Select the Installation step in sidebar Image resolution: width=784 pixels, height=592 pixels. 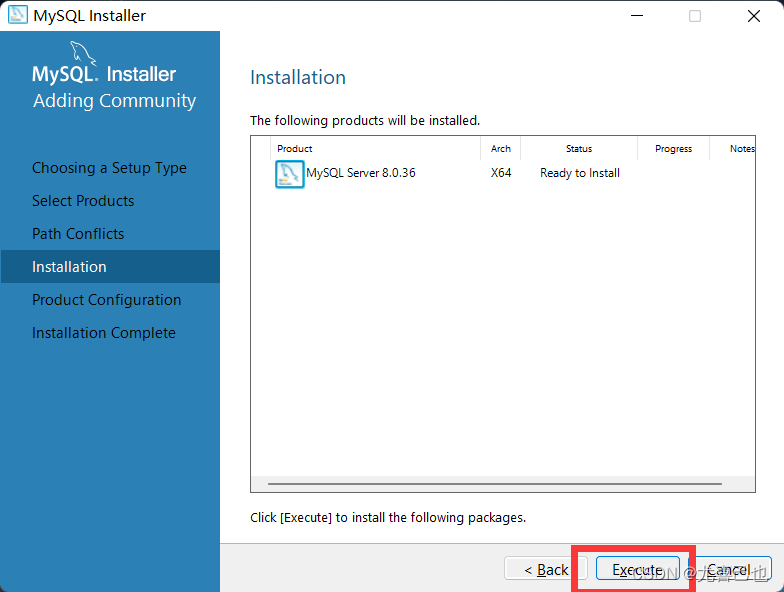pyautogui.click(x=110, y=266)
